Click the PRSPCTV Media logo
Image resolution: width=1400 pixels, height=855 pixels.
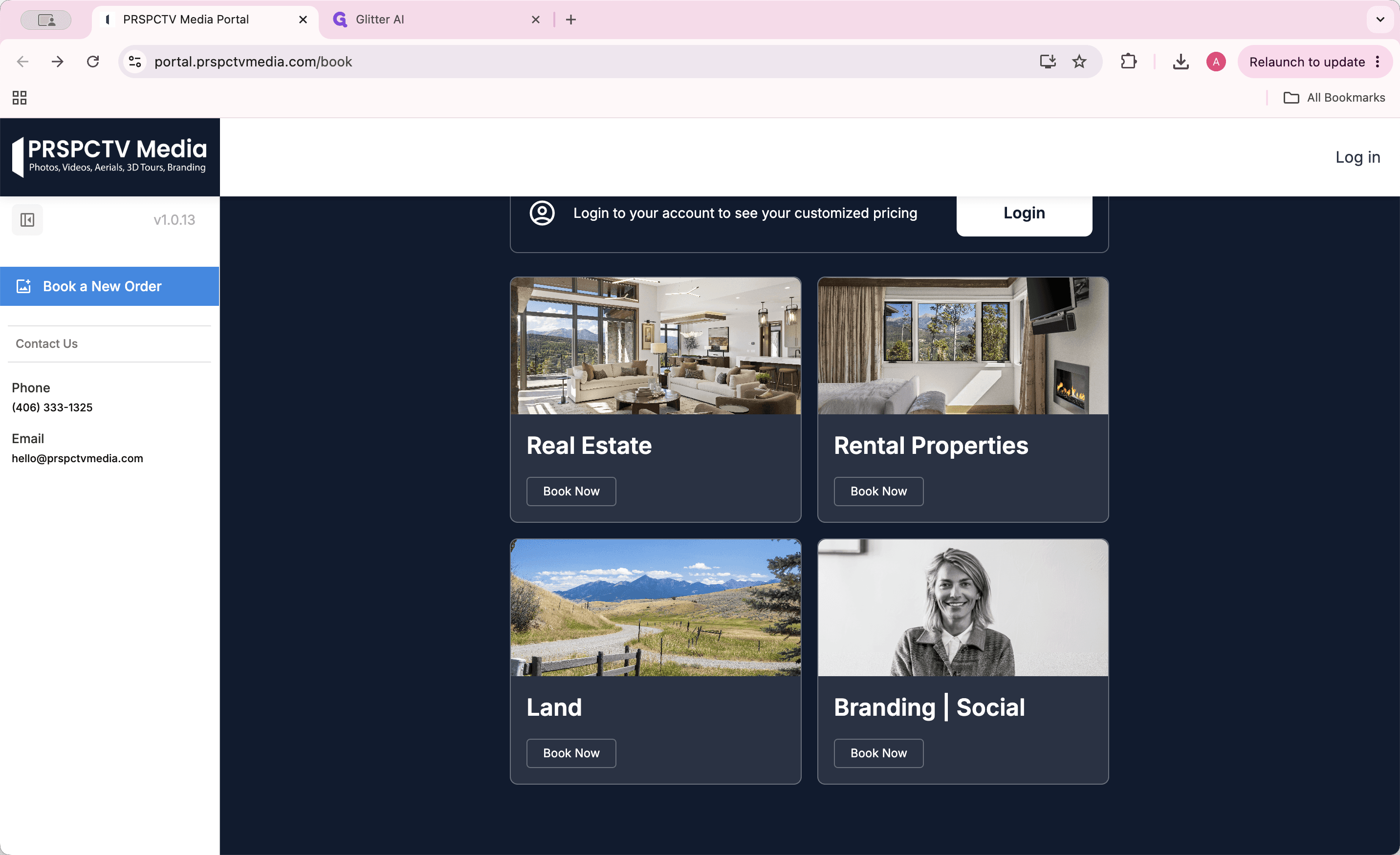coord(109,157)
